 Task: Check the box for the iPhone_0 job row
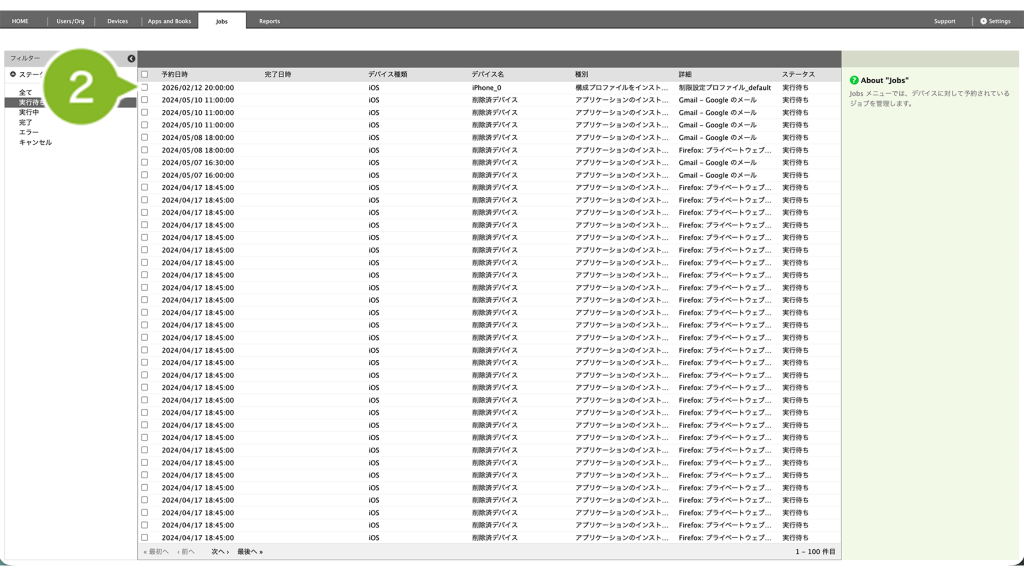click(x=145, y=87)
